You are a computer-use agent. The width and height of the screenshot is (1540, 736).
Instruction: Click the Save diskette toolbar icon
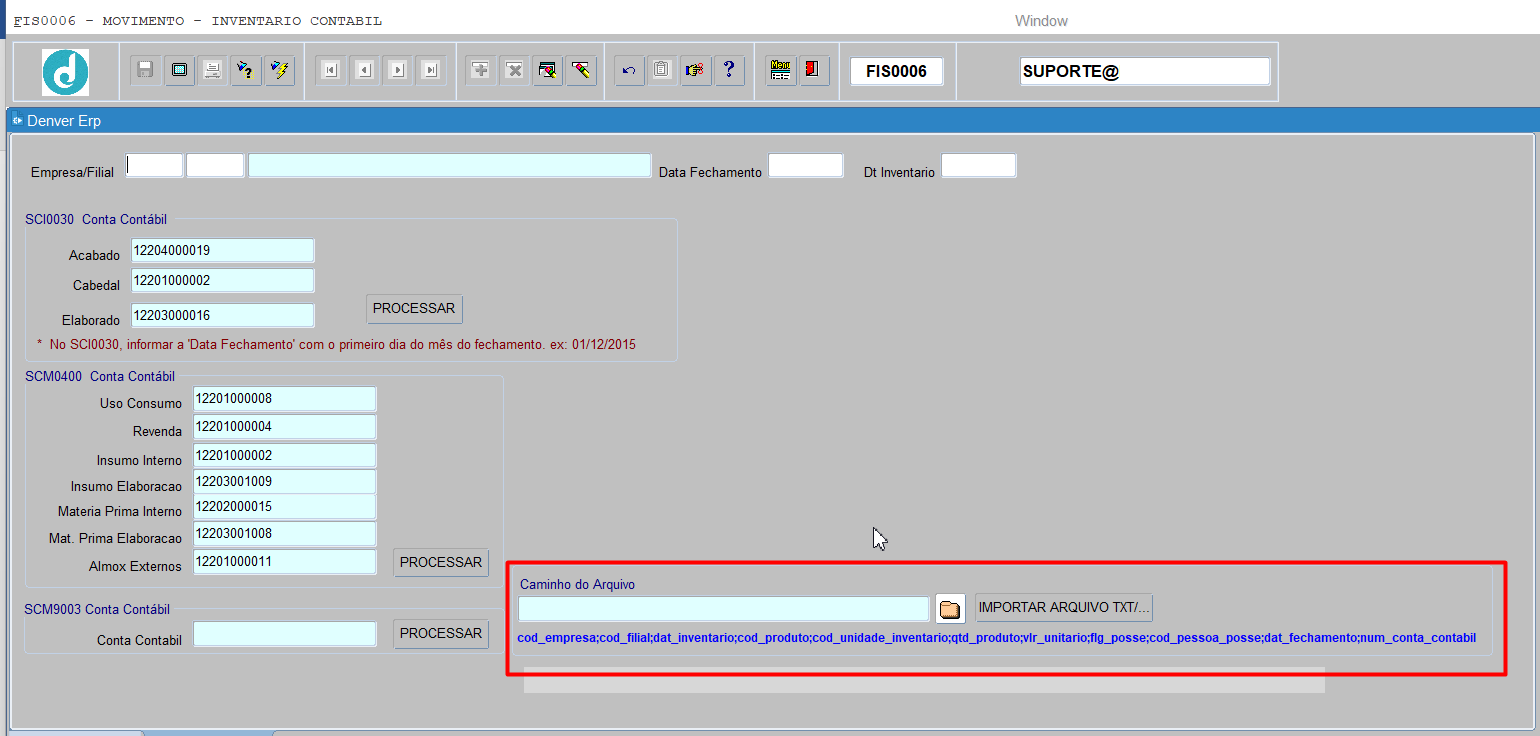pyautogui.click(x=145, y=70)
